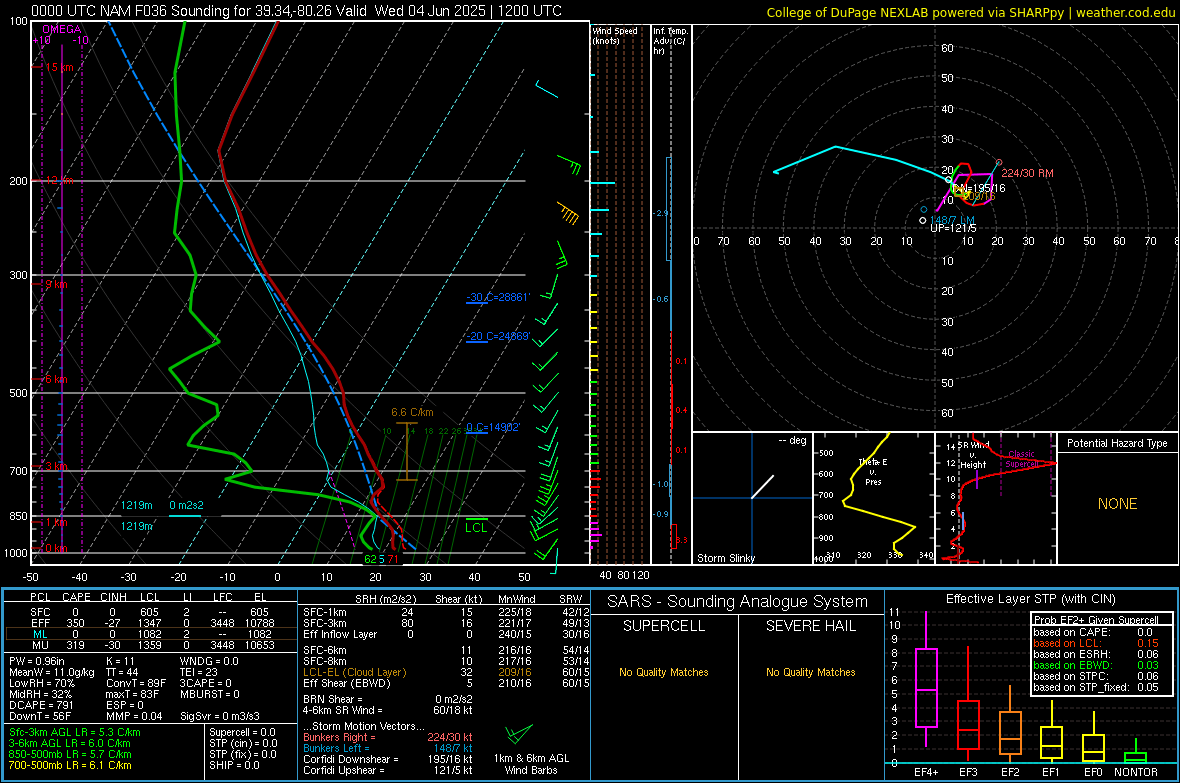This screenshot has width=1180, height=783.
Task: Click the Theta-E v. Pres label
Action: tap(873, 471)
